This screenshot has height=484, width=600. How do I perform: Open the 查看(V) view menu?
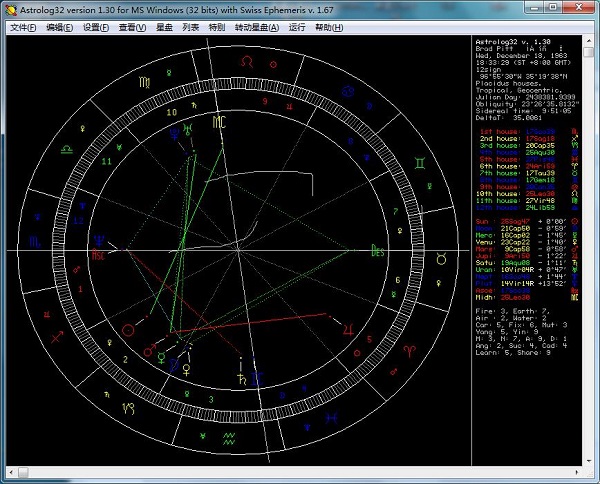[x=132, y=28]
